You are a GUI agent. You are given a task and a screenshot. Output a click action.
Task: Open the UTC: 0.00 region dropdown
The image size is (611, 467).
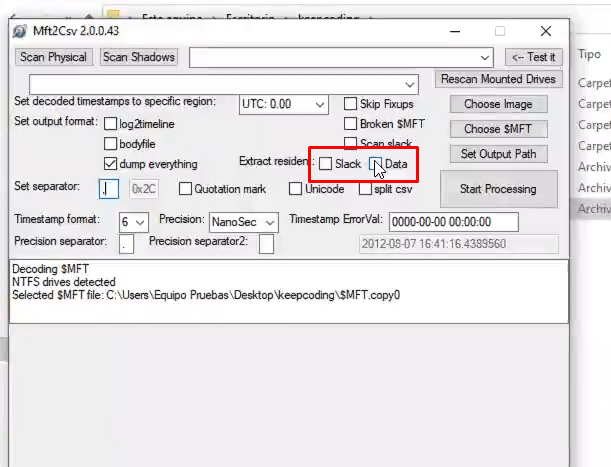(284, 104)
